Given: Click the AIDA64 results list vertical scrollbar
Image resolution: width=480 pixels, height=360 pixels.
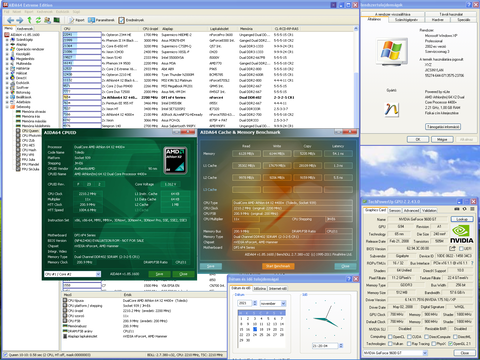Looking at the screenshot, I should [x=356, y=78].
